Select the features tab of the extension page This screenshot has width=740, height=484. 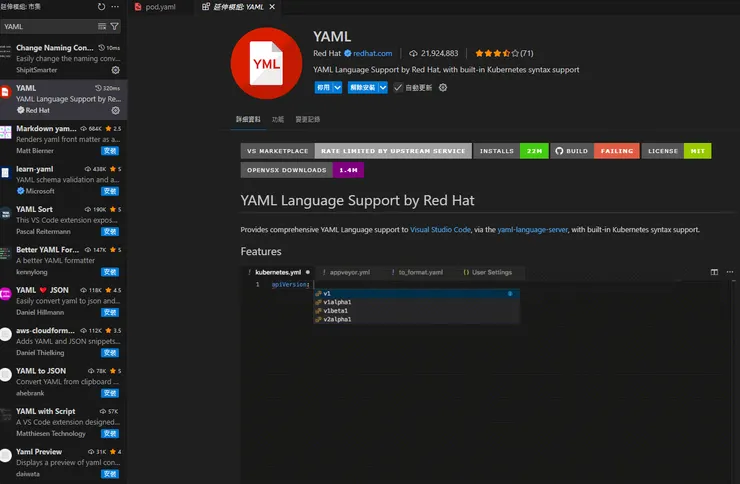pyautogui.click(x=278, y=119)
